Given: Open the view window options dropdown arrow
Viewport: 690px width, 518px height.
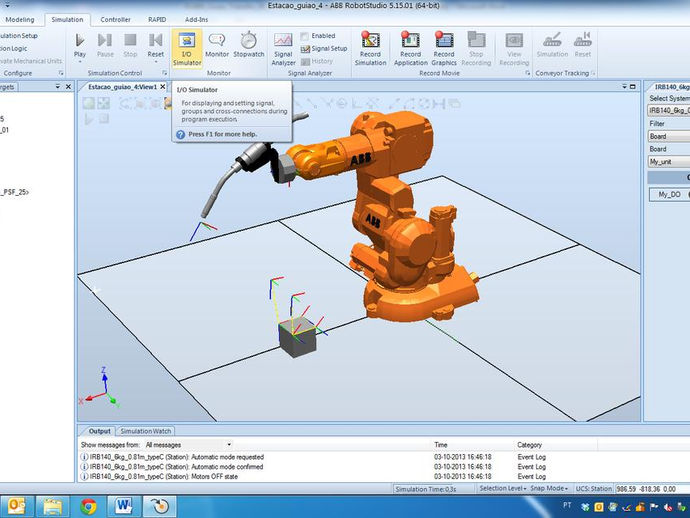Looking at the screenshot, I should coord(624,87).
